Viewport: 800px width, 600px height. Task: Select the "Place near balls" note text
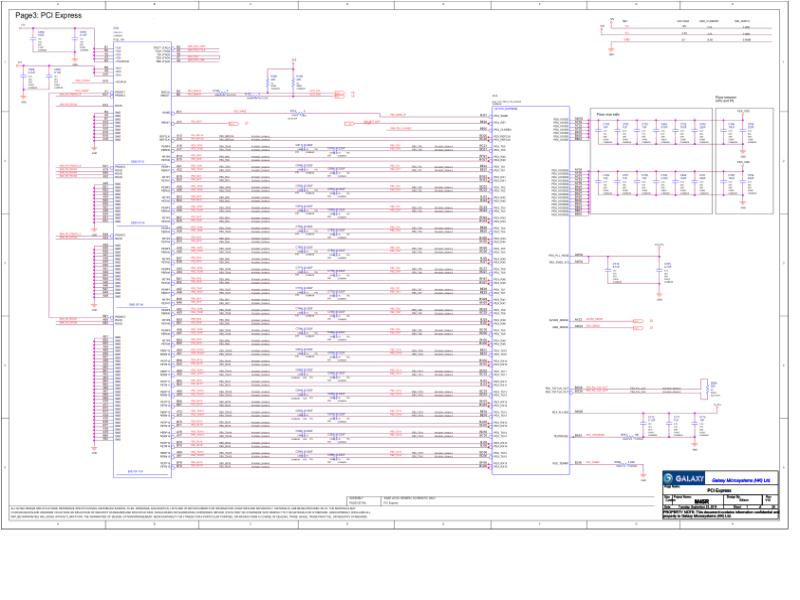click(x=608, y=115)
